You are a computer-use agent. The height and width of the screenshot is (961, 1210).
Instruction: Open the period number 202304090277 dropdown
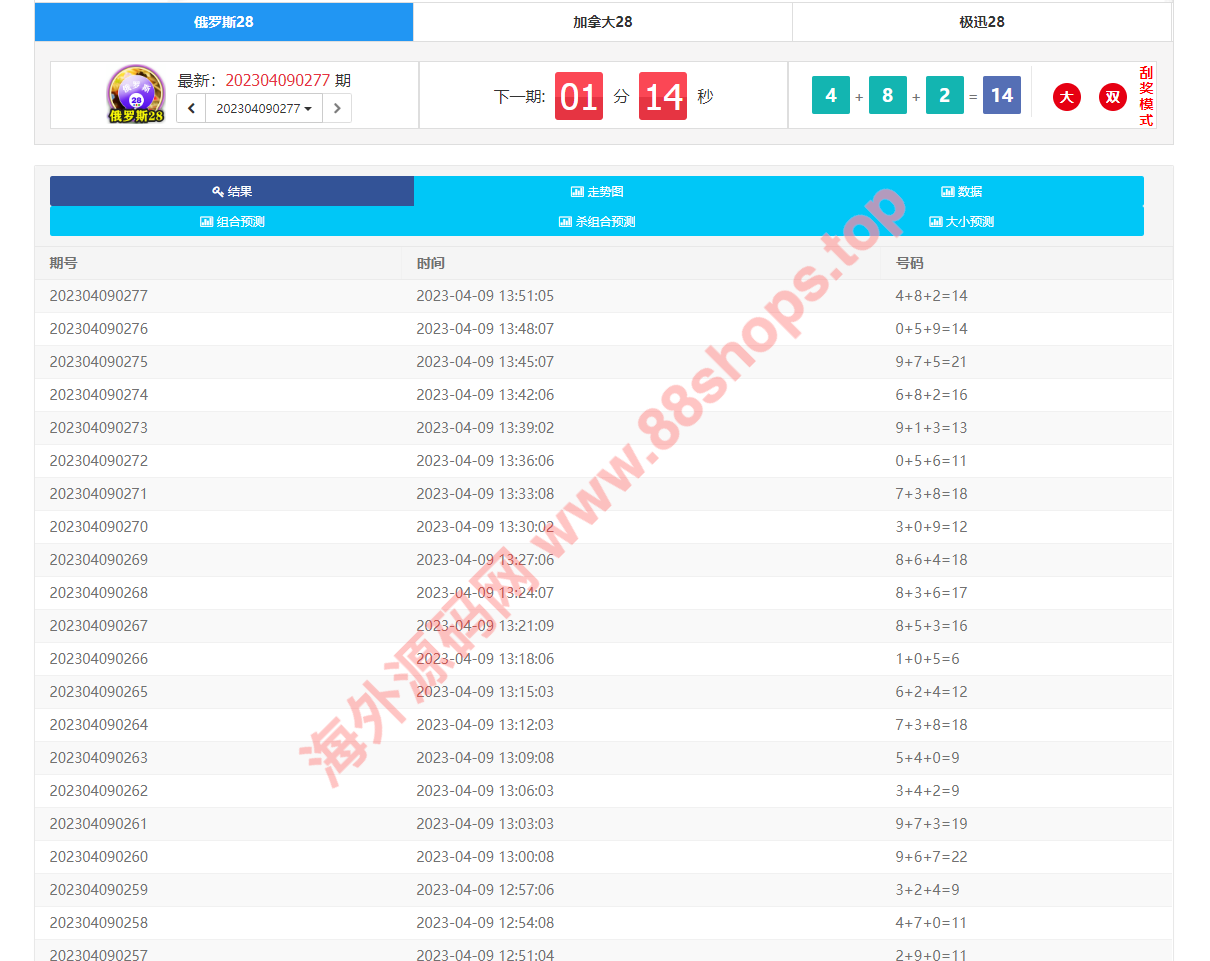click(x=264, y=108)
